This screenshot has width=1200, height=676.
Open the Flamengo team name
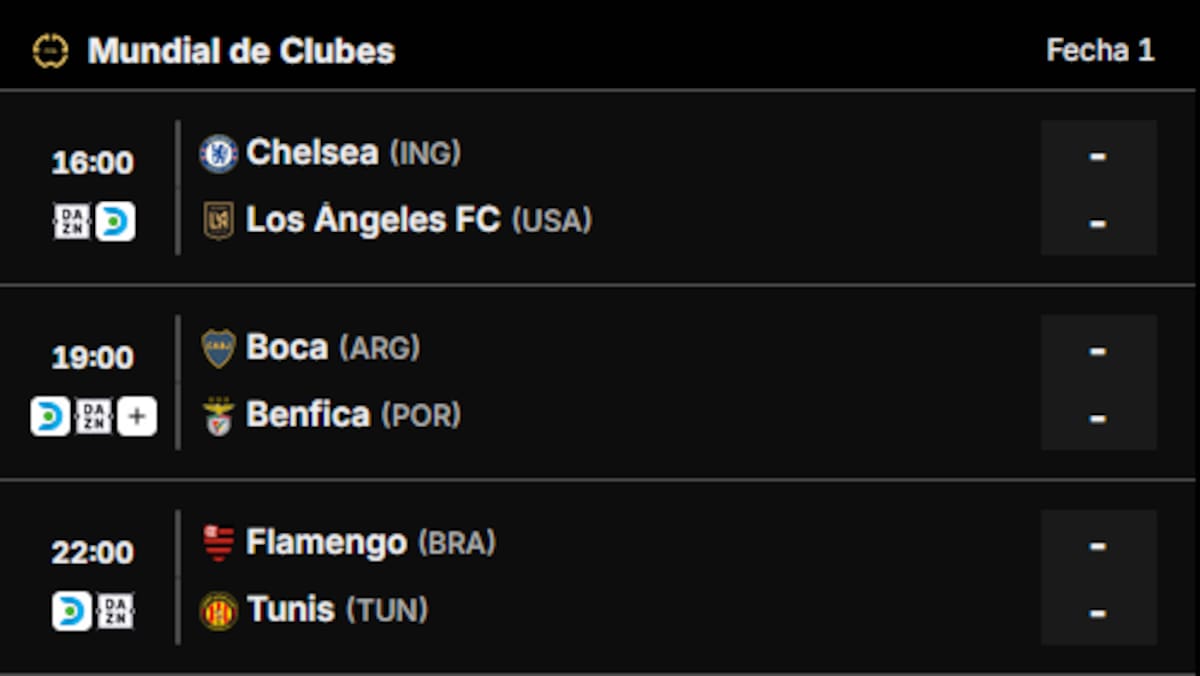[326, 543]
